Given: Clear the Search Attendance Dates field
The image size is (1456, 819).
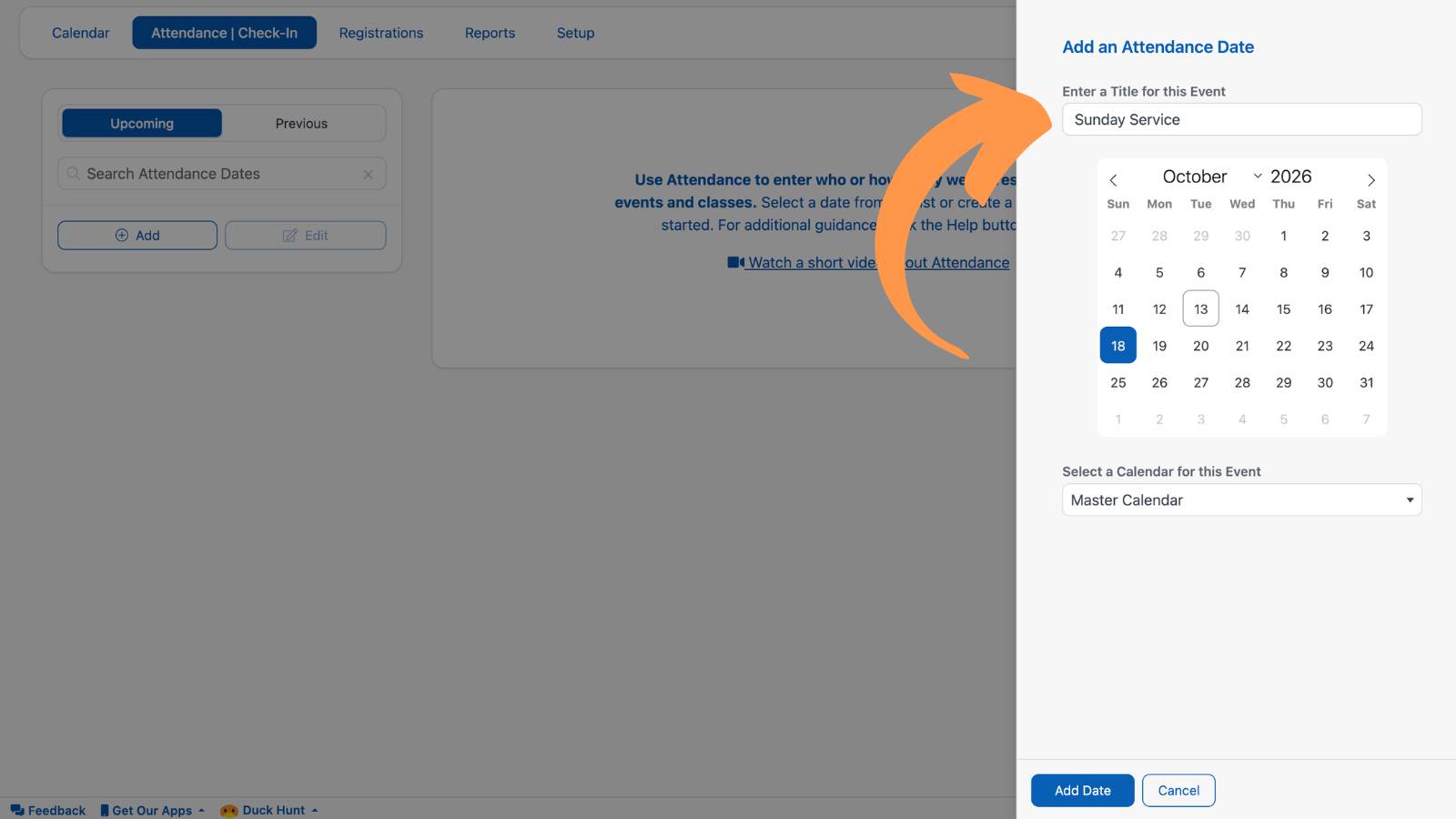Looking at the screenshot, I should 369,175.
